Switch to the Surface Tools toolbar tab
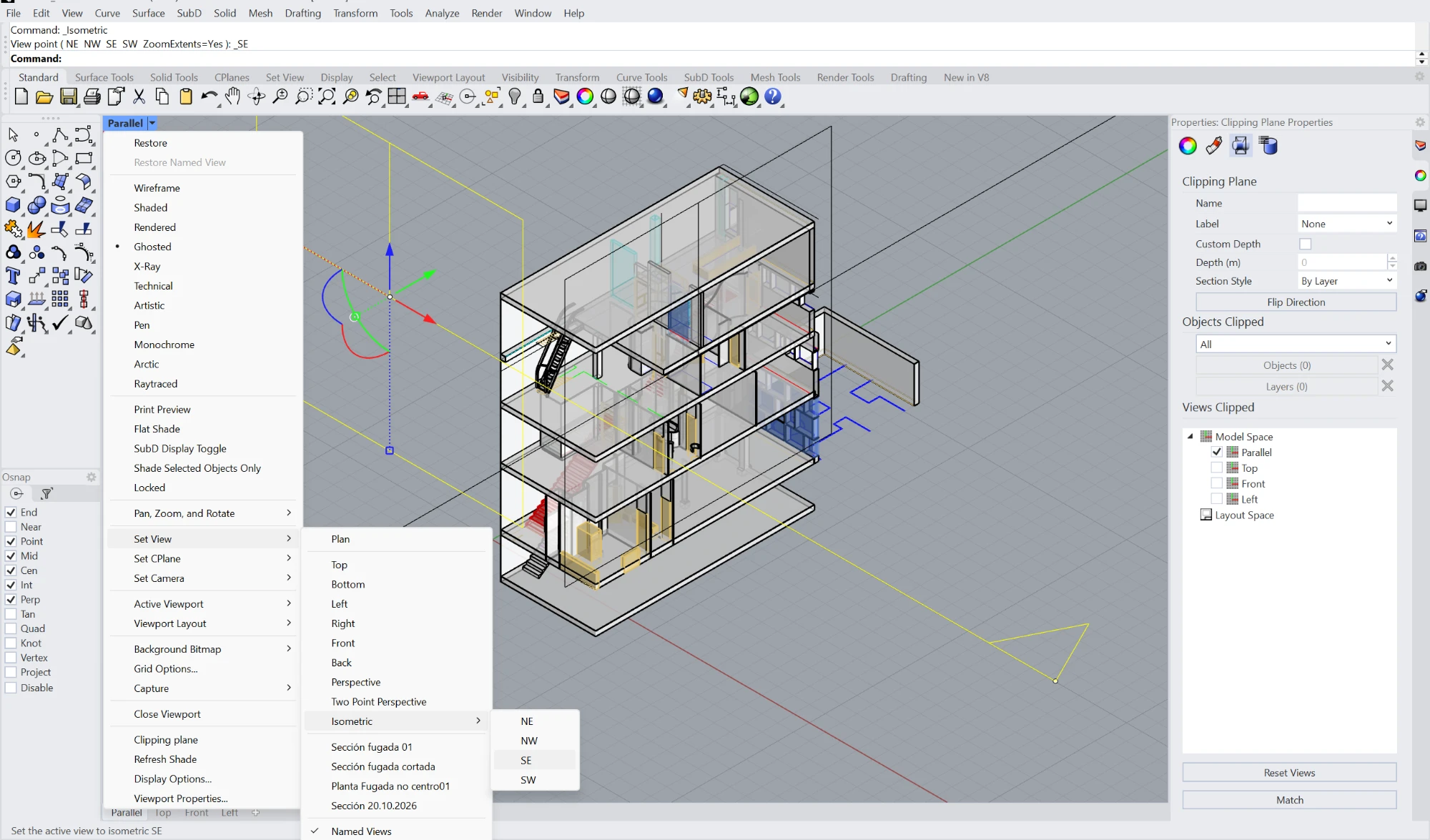 (x=104, y=77)
